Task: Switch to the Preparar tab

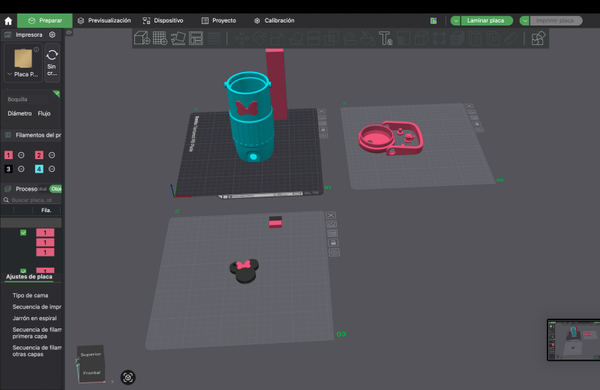Action: (45, 21)
